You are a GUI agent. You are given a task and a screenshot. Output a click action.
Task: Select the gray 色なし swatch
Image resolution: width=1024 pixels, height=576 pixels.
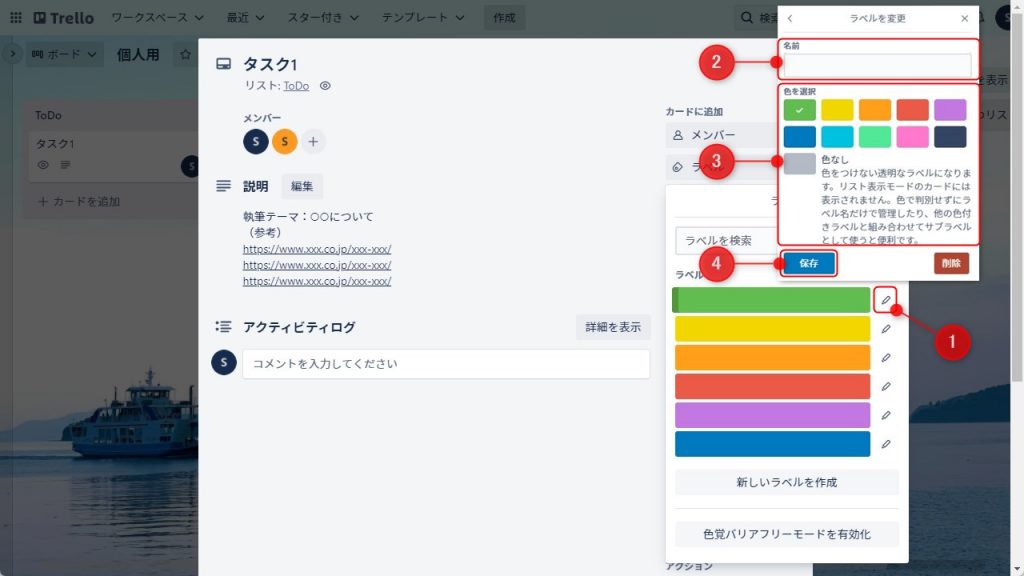click(799, 164)
